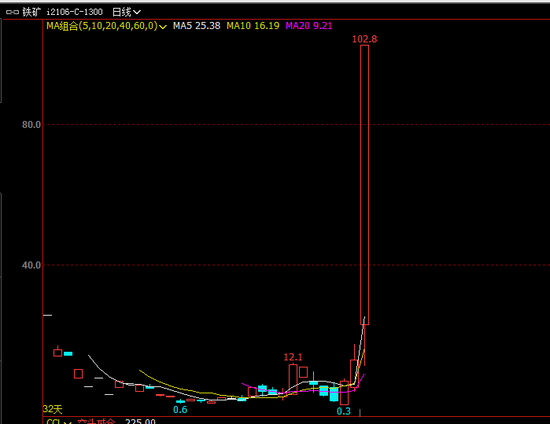This screenshot has width=550, height=424.
Task: Click the small gray time marker near 0.3
Action: pos(360,412)
